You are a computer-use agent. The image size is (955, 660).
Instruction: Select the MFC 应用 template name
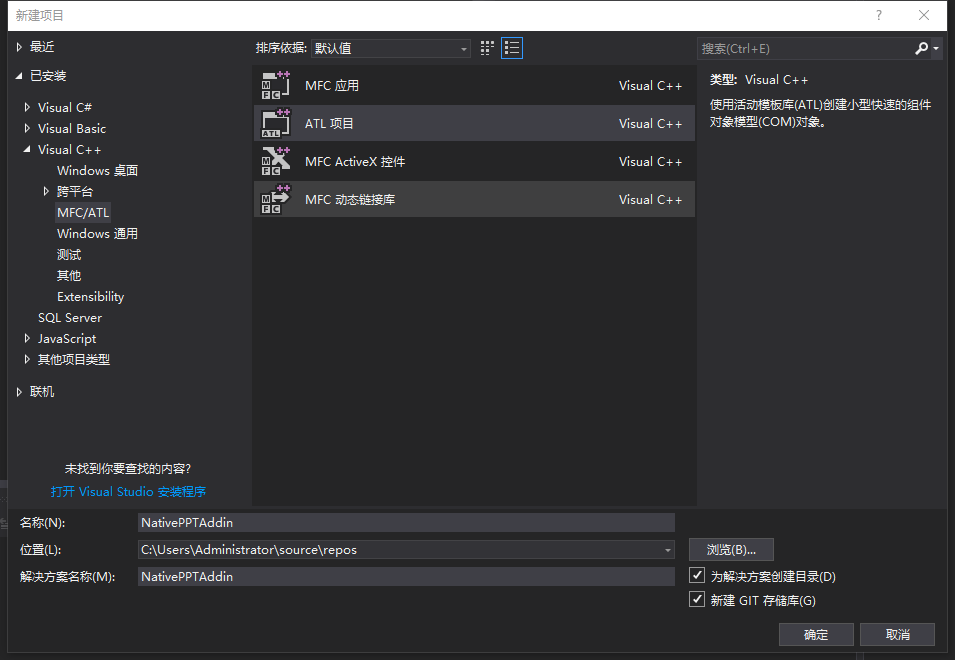tap(332, 85)
